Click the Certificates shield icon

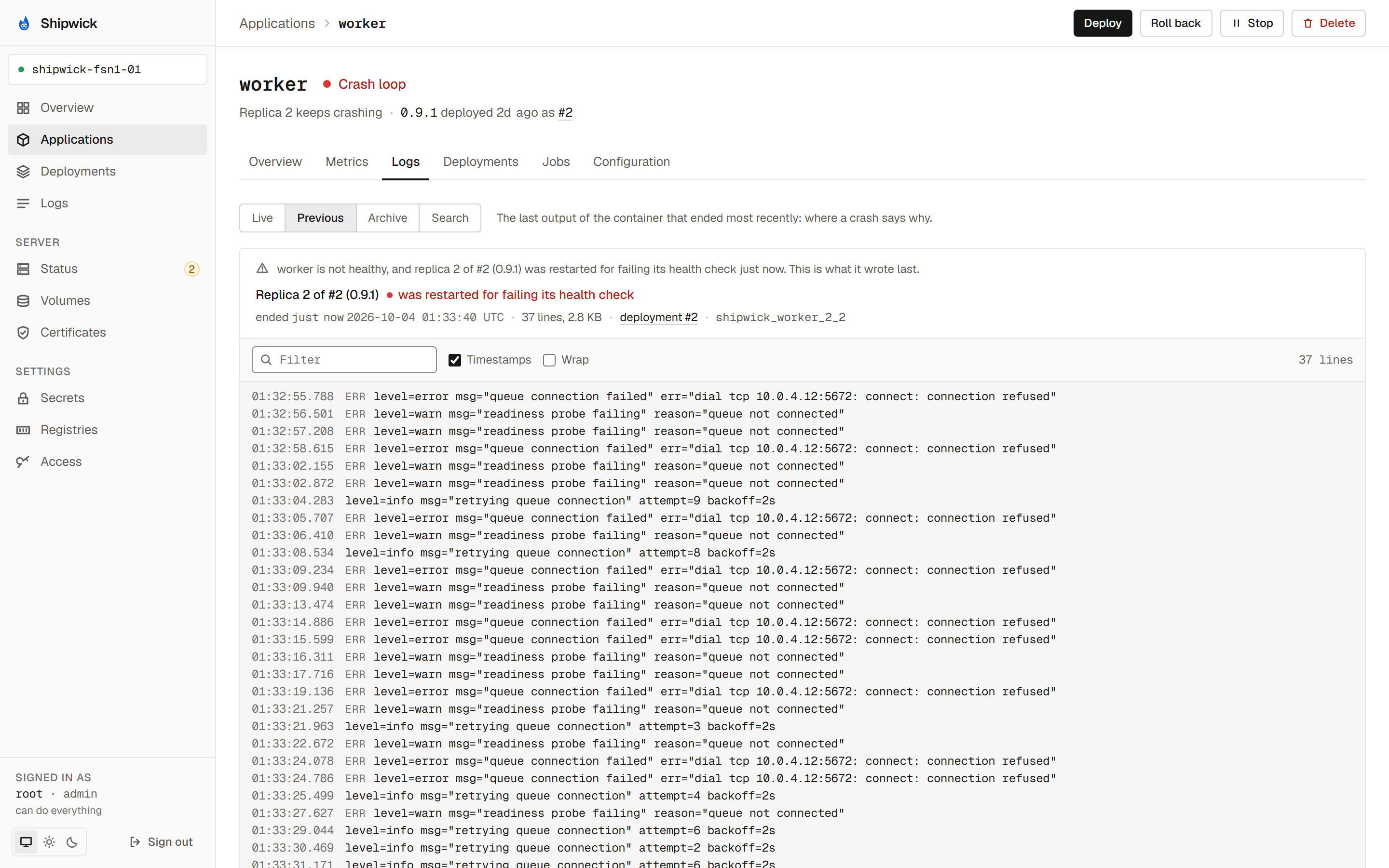[23, 332]
